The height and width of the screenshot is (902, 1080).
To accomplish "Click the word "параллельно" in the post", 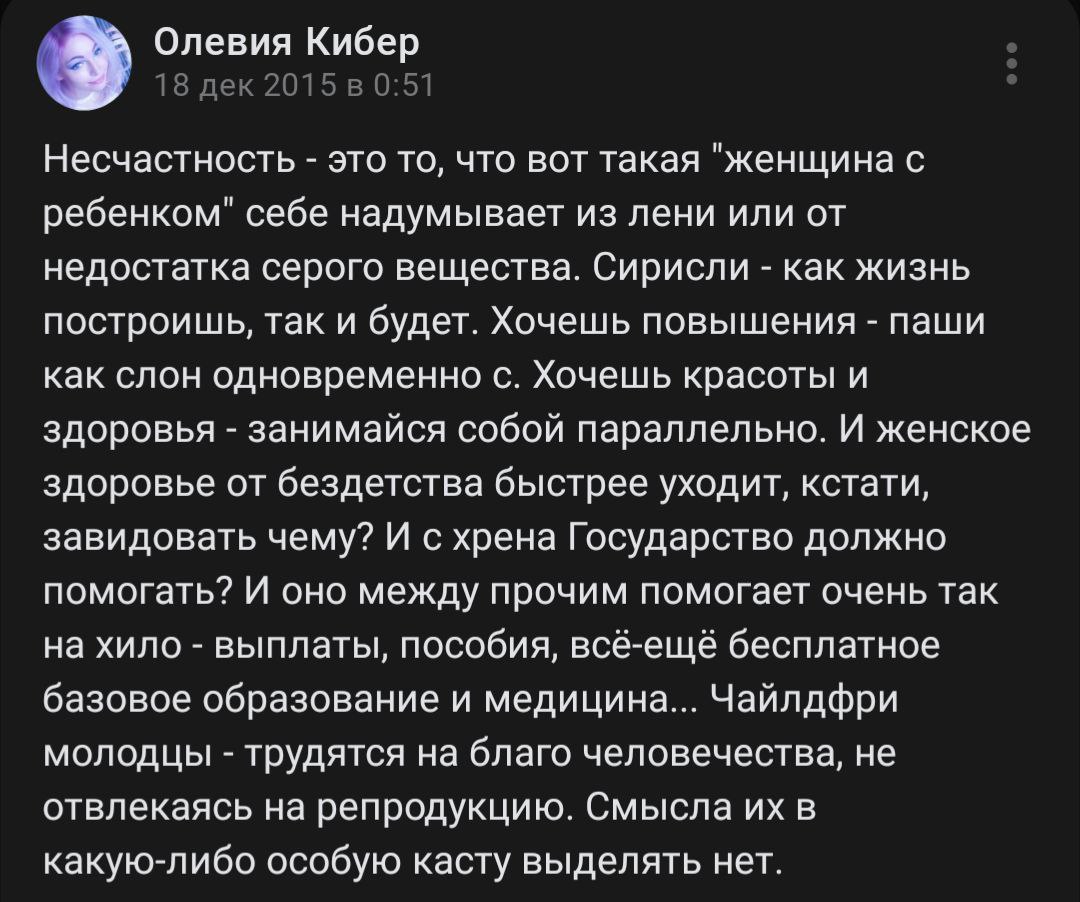I will [696, 431].
